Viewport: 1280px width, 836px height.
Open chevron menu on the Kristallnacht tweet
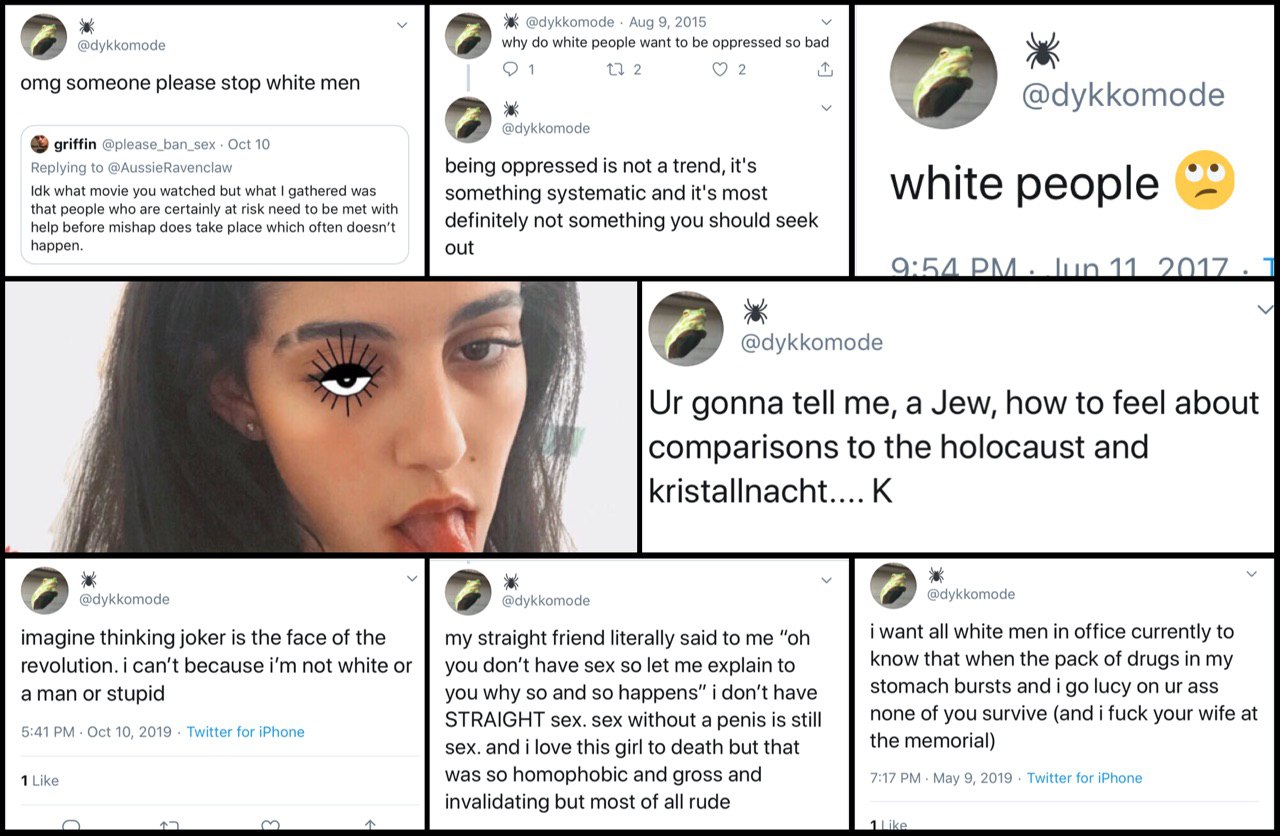coord(1265,310)
